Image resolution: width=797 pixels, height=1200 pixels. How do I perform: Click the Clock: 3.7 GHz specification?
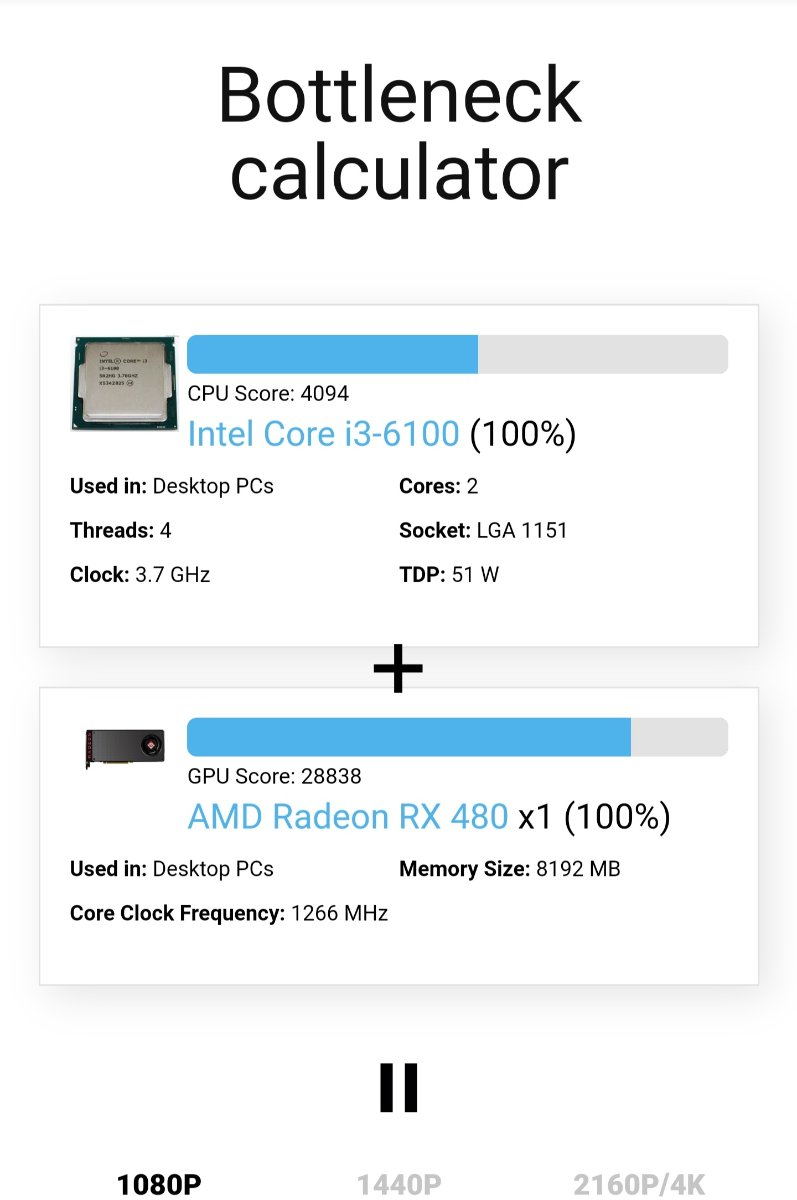pos(140,574)
